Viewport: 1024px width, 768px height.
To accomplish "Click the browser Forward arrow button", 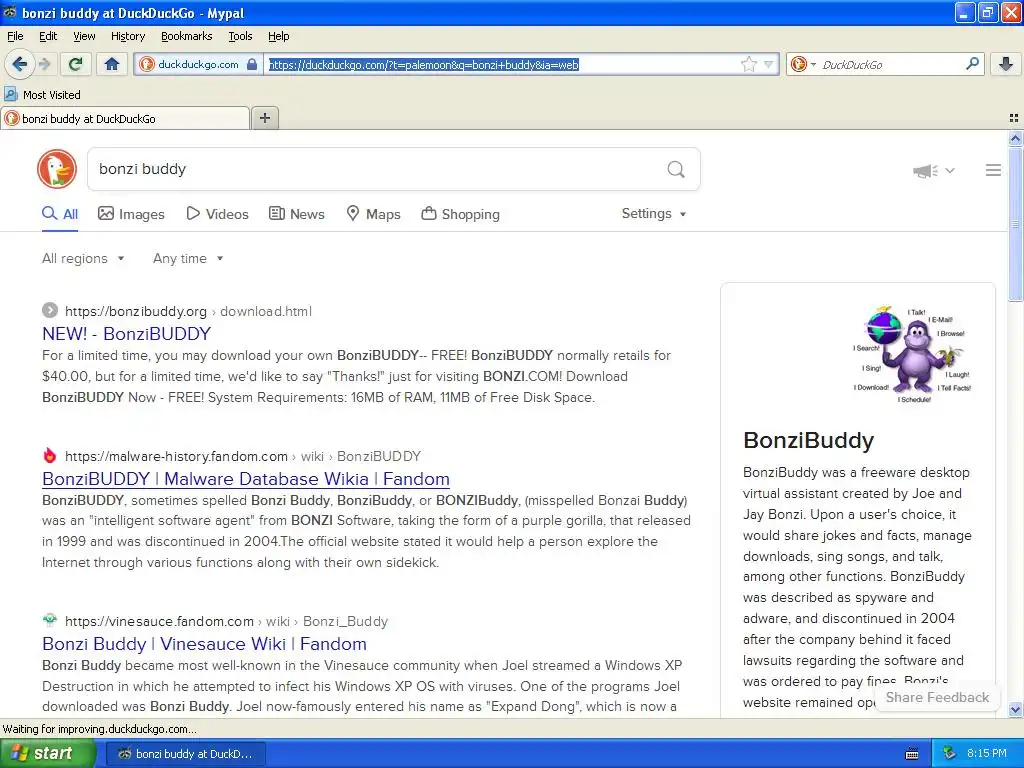I will click(44, 64).
